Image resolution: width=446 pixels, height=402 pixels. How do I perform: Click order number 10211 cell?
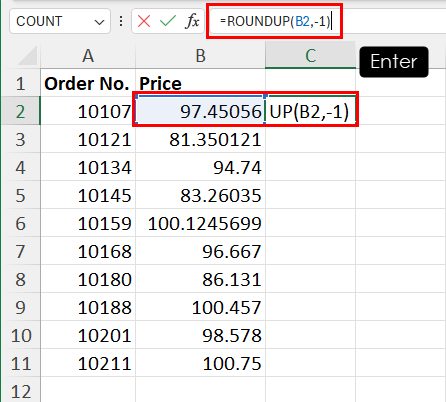pos(88,363)
